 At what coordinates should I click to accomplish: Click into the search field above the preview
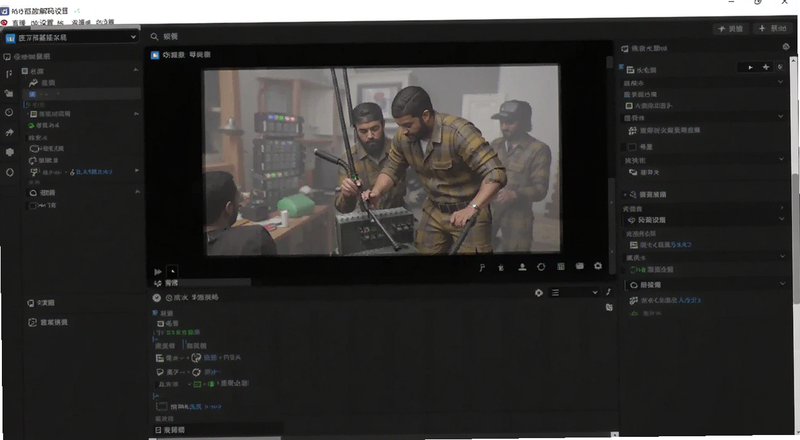pyautogui.click(x=380, y=37)
